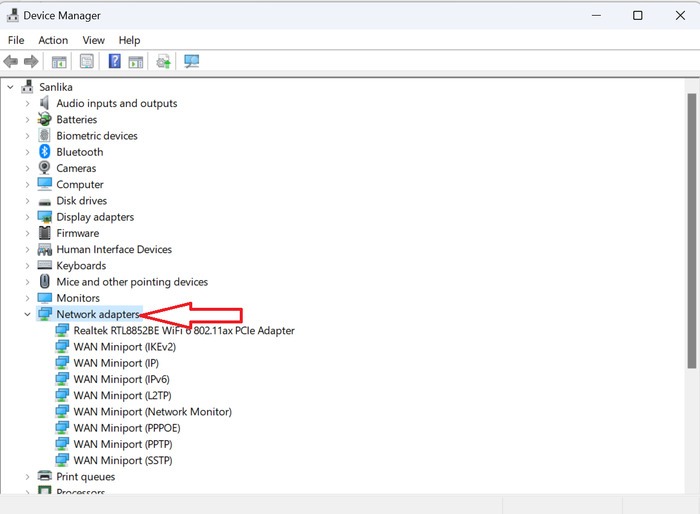Select the Firmware tree label

pyautogui.click(x=78, y=233)
